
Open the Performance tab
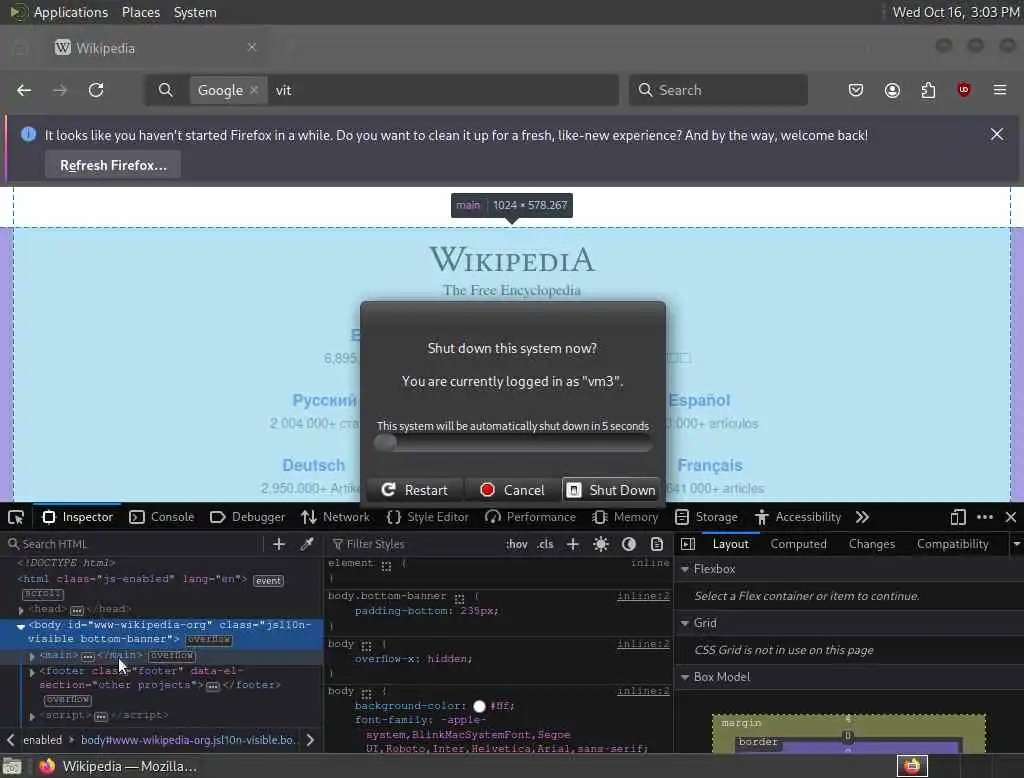point(530,517)
